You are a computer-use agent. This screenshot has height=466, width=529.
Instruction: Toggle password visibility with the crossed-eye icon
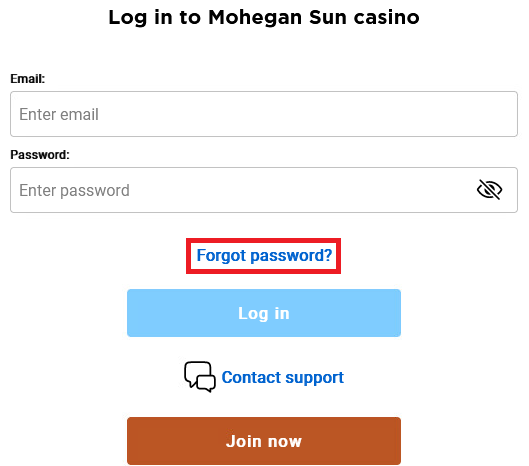[489, 190]
